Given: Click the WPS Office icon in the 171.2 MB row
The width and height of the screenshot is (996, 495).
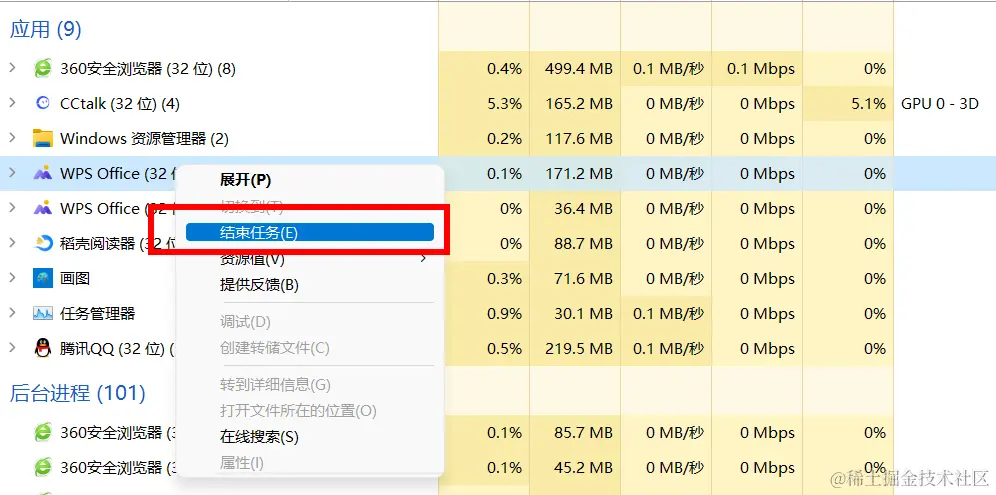Looking at the screenshot, I should coord(43,173).
